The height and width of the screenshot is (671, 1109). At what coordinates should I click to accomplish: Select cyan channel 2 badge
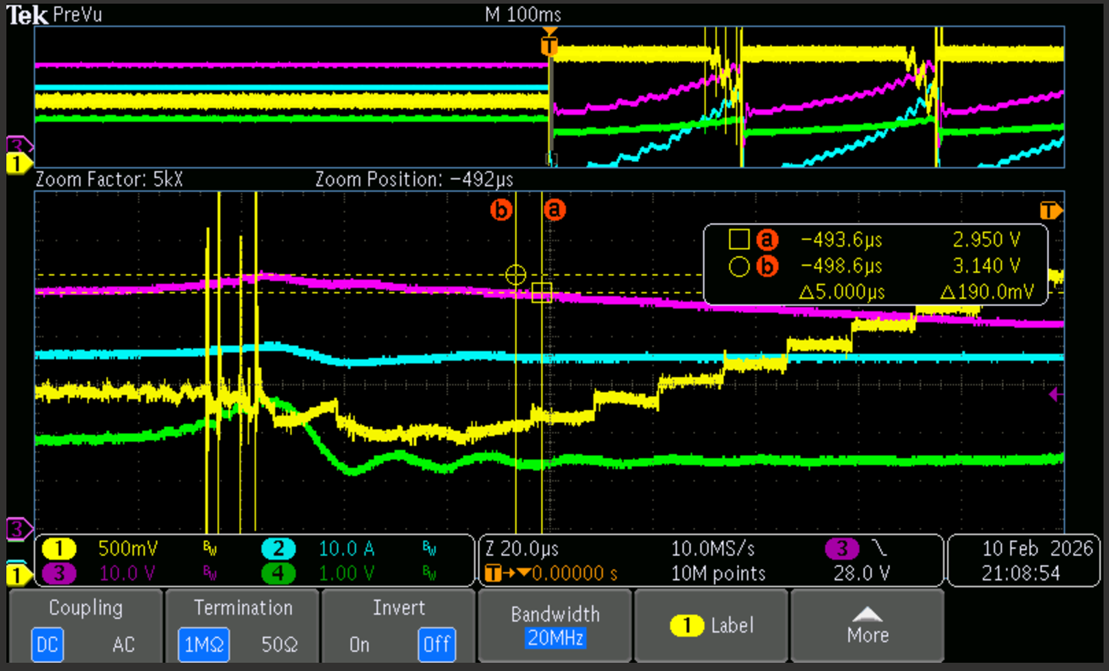(279, 549)
